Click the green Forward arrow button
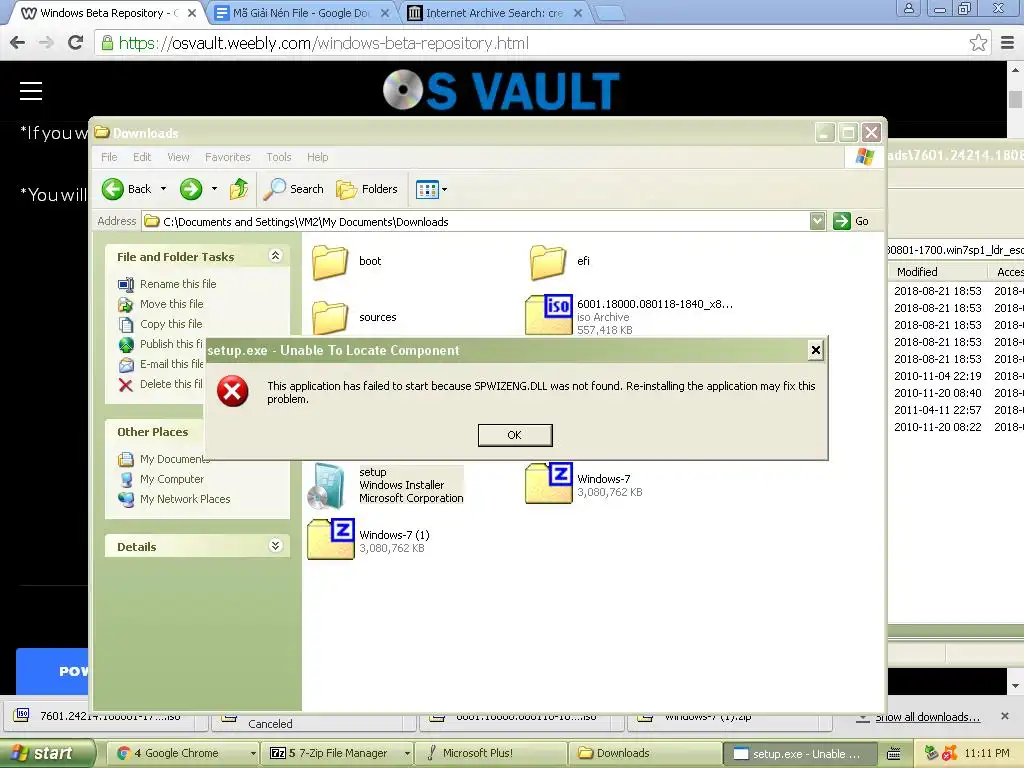 tap(191, 189)
